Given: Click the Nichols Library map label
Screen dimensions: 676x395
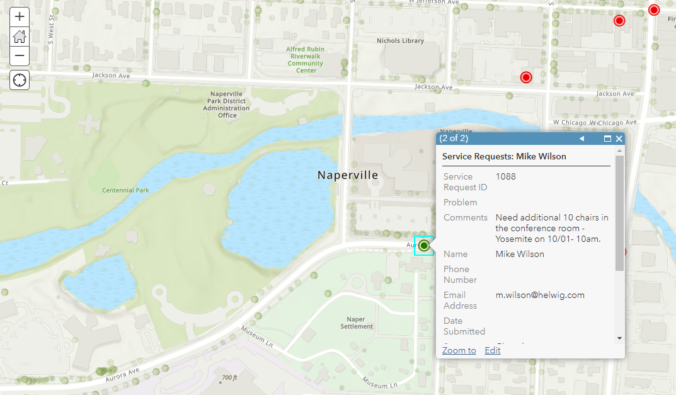Looking at the screenshot, I should (x=401, y=41).
